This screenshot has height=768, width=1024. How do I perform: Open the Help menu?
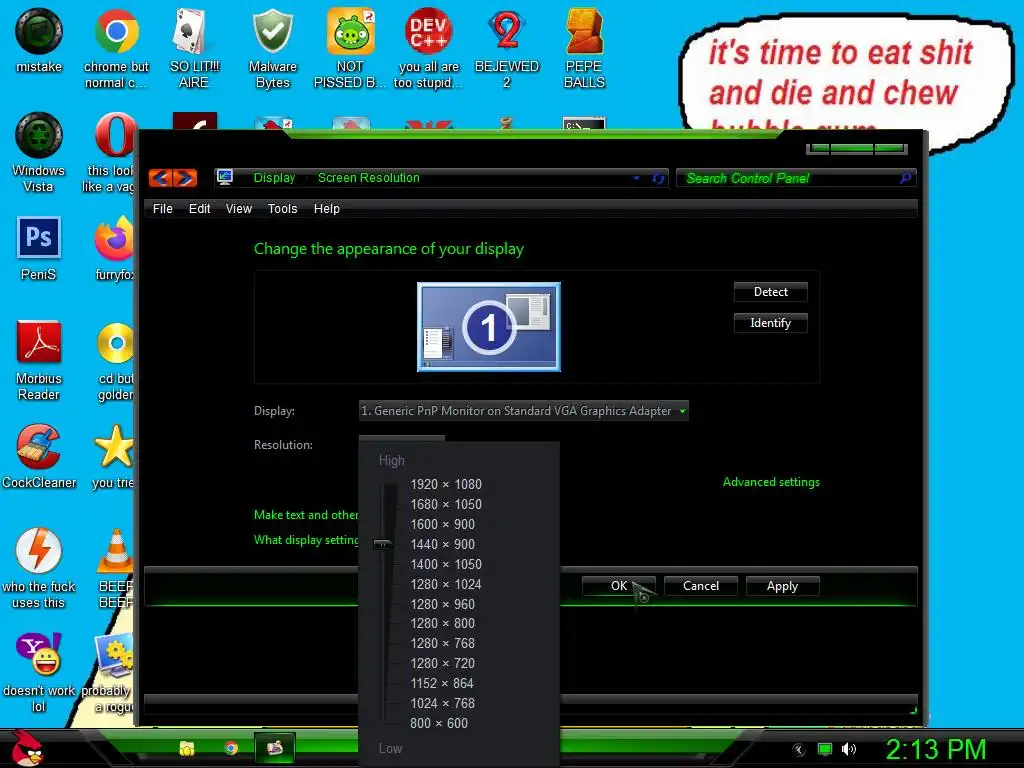tap(327, 209)
